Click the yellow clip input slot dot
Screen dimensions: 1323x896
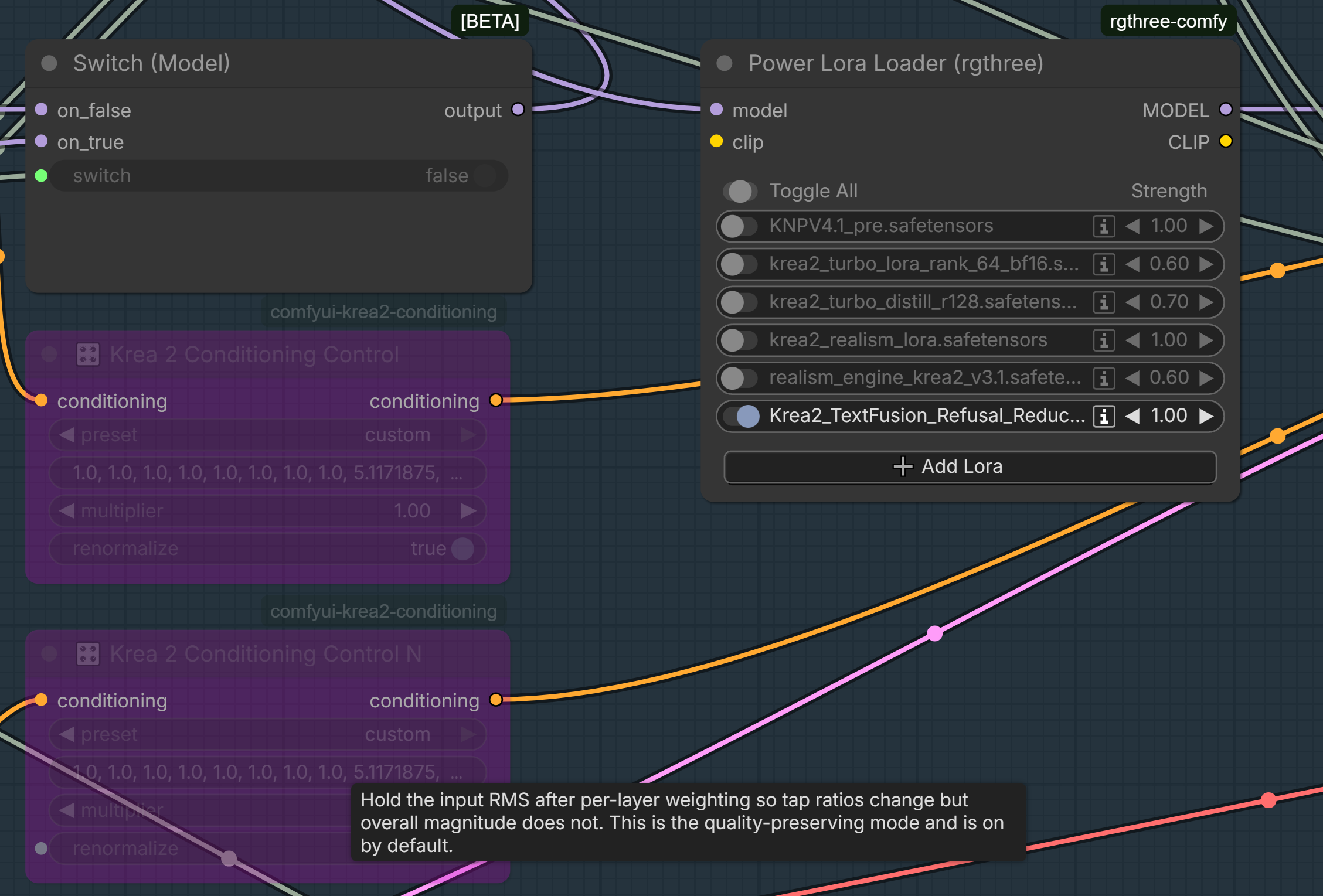716,141
